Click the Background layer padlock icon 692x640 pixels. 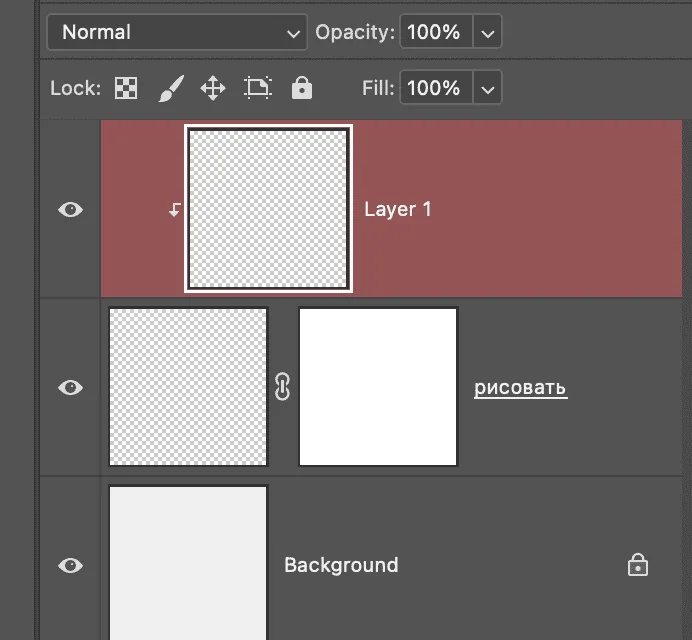pos(638,565)
